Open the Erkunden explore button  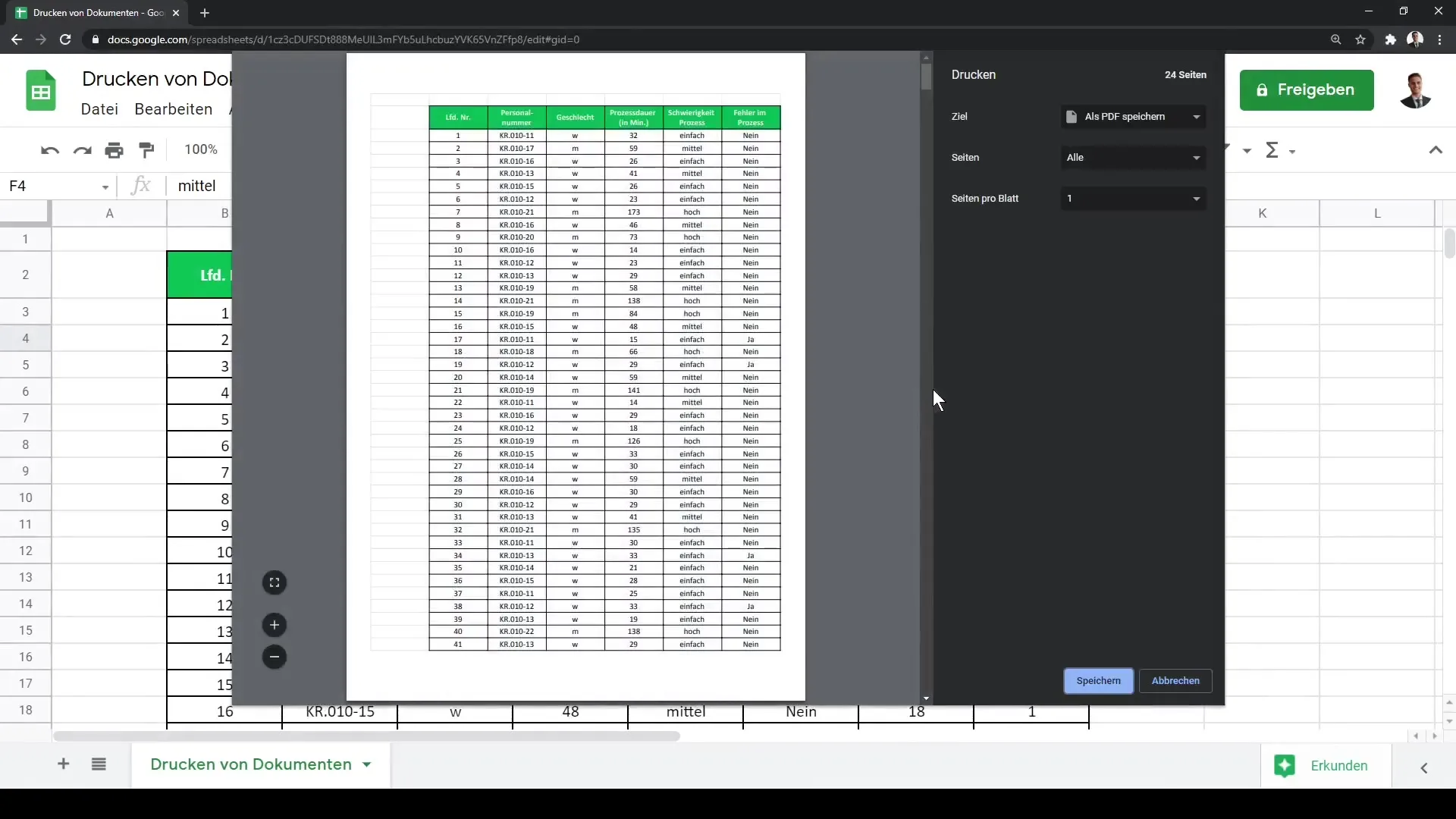click(1326, 766)
